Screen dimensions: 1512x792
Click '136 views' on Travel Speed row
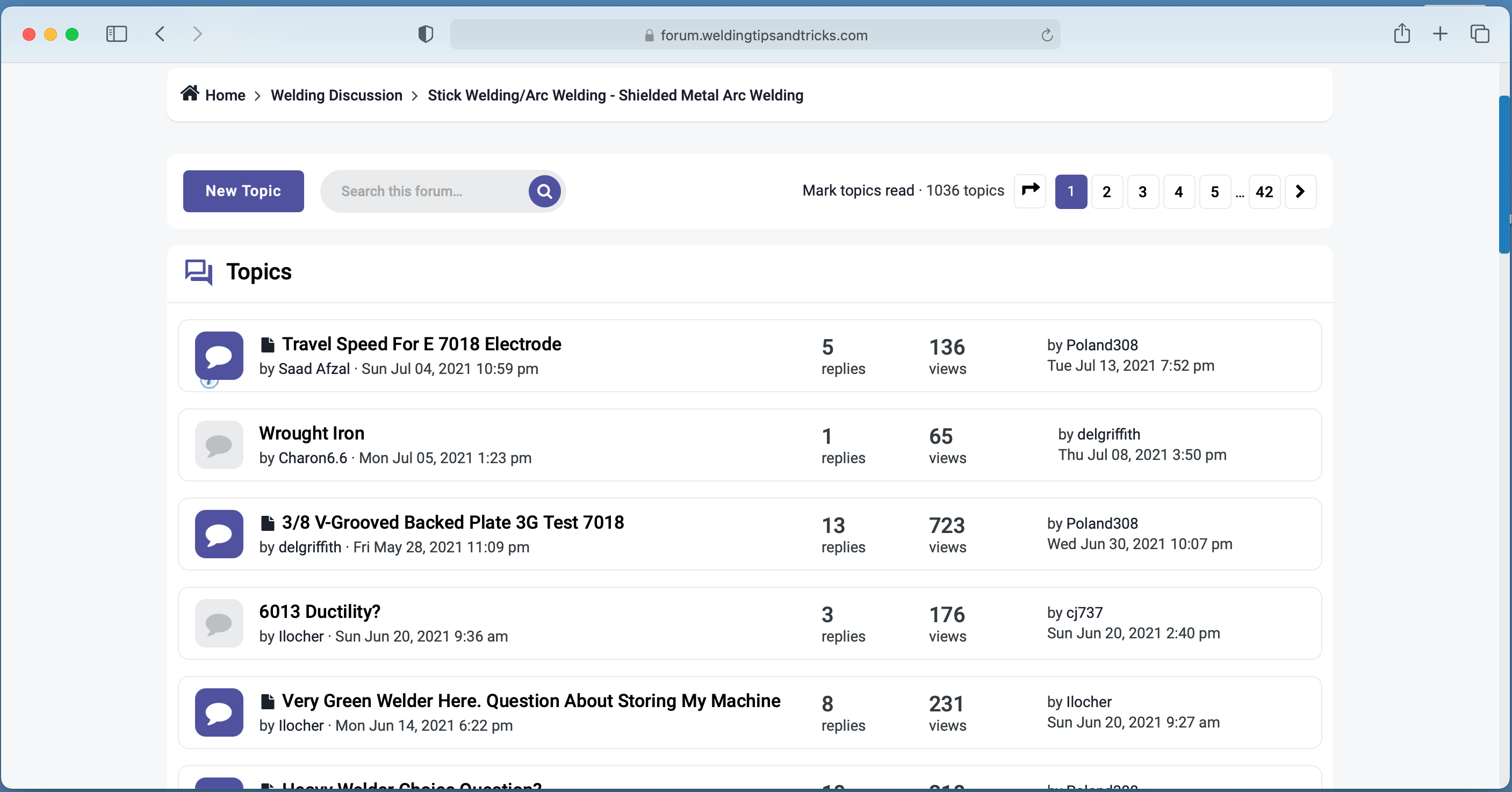(x=947, y=356)
